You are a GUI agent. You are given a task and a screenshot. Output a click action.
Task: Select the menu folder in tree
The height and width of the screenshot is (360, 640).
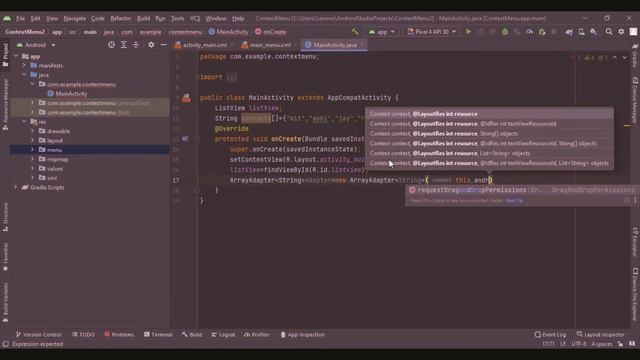point(54,150)
